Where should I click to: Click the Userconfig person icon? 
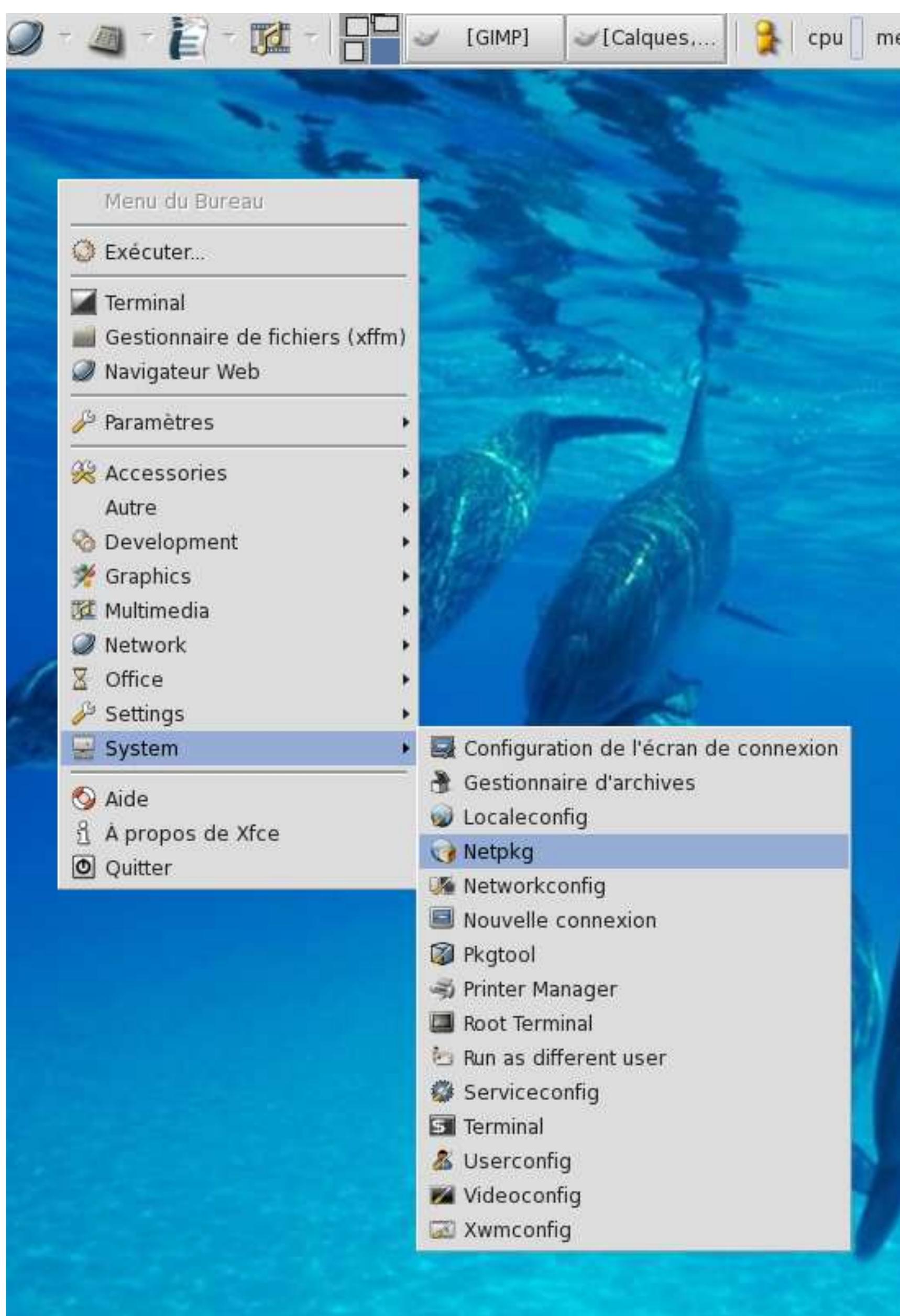click(442, 1161)
